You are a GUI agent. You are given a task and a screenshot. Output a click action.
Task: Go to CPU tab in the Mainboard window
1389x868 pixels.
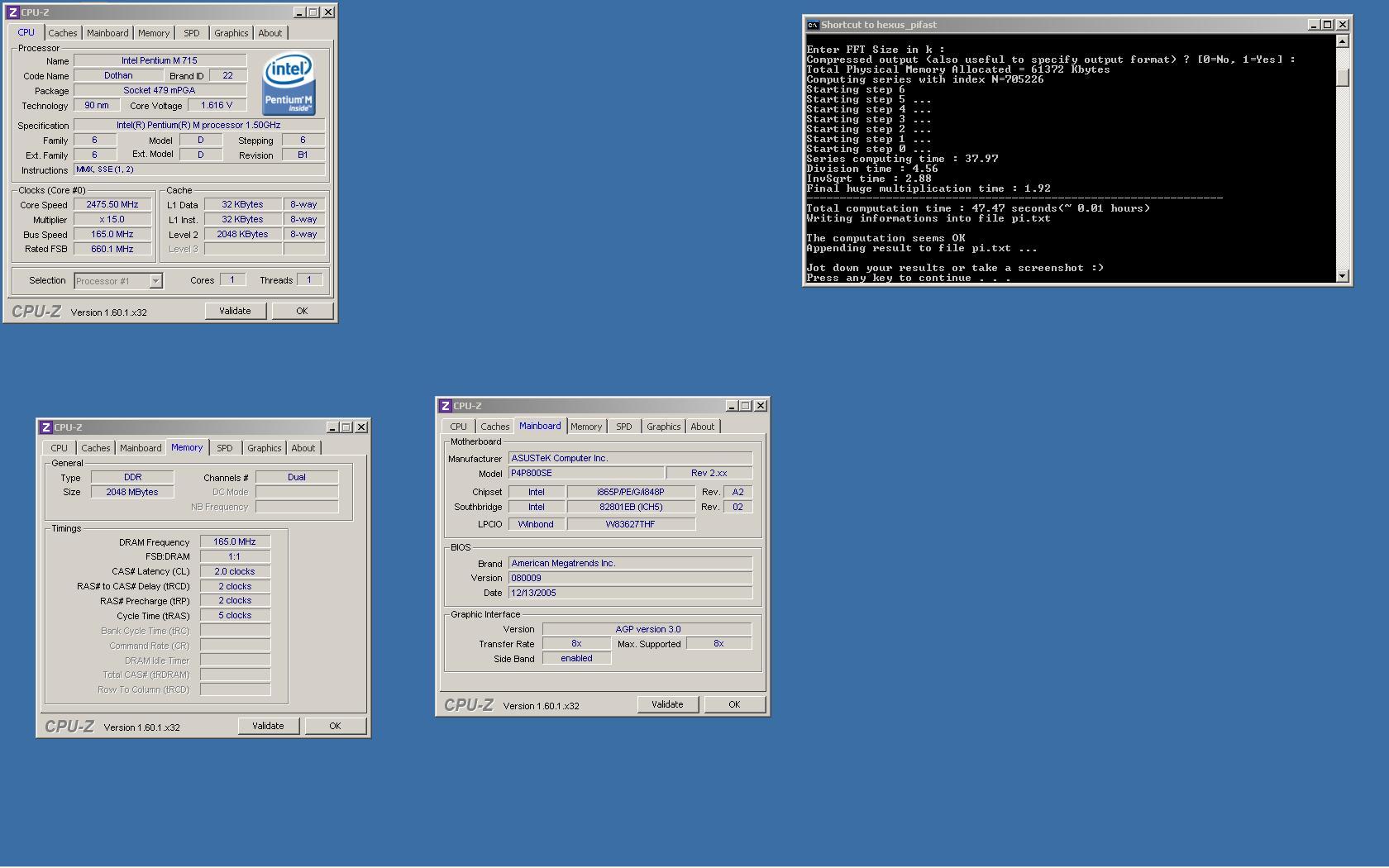tap(458, 427)
